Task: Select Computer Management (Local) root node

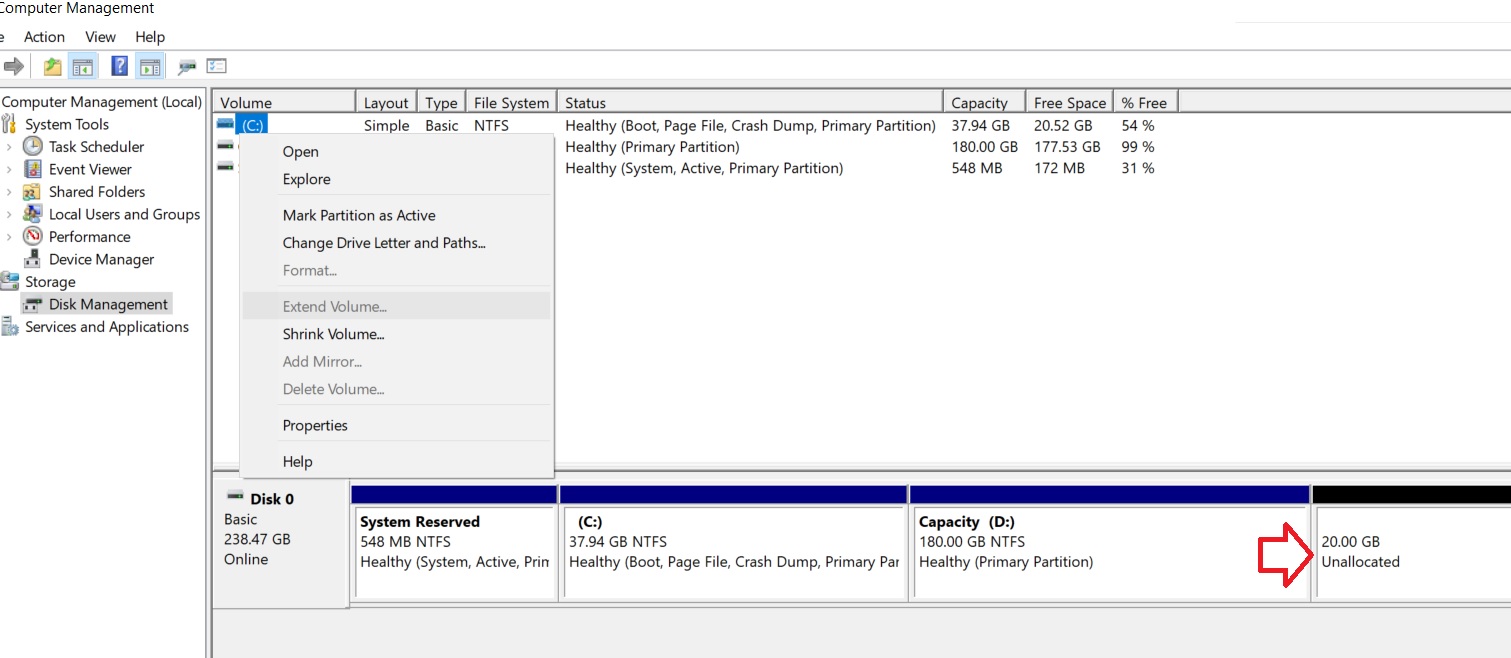Action: point(101,102)
